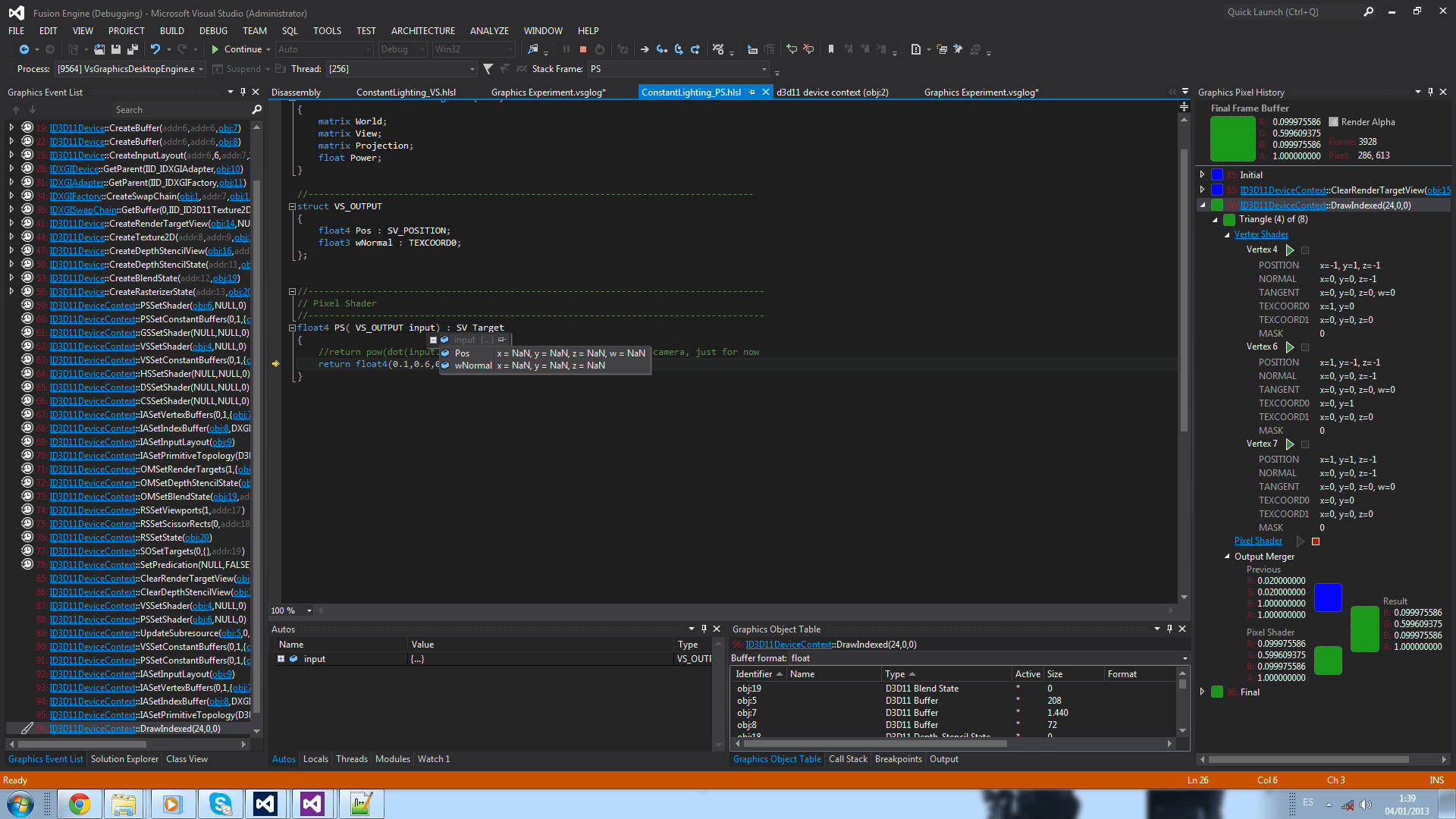
Task: Click the green Final Frame Buffer swatch
Action: tap(1233, 139)
